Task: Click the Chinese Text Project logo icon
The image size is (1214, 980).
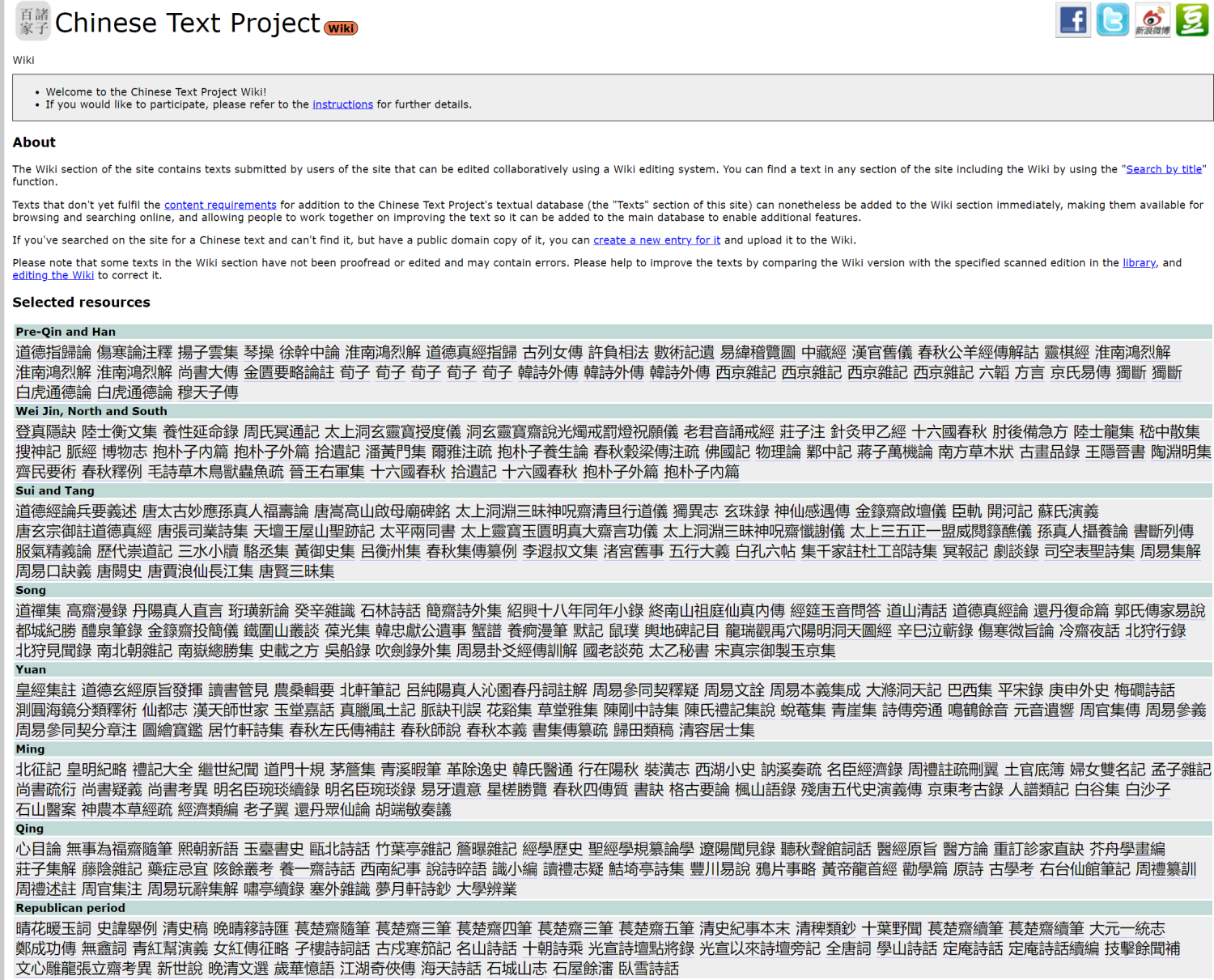Action: click(33, 22)
